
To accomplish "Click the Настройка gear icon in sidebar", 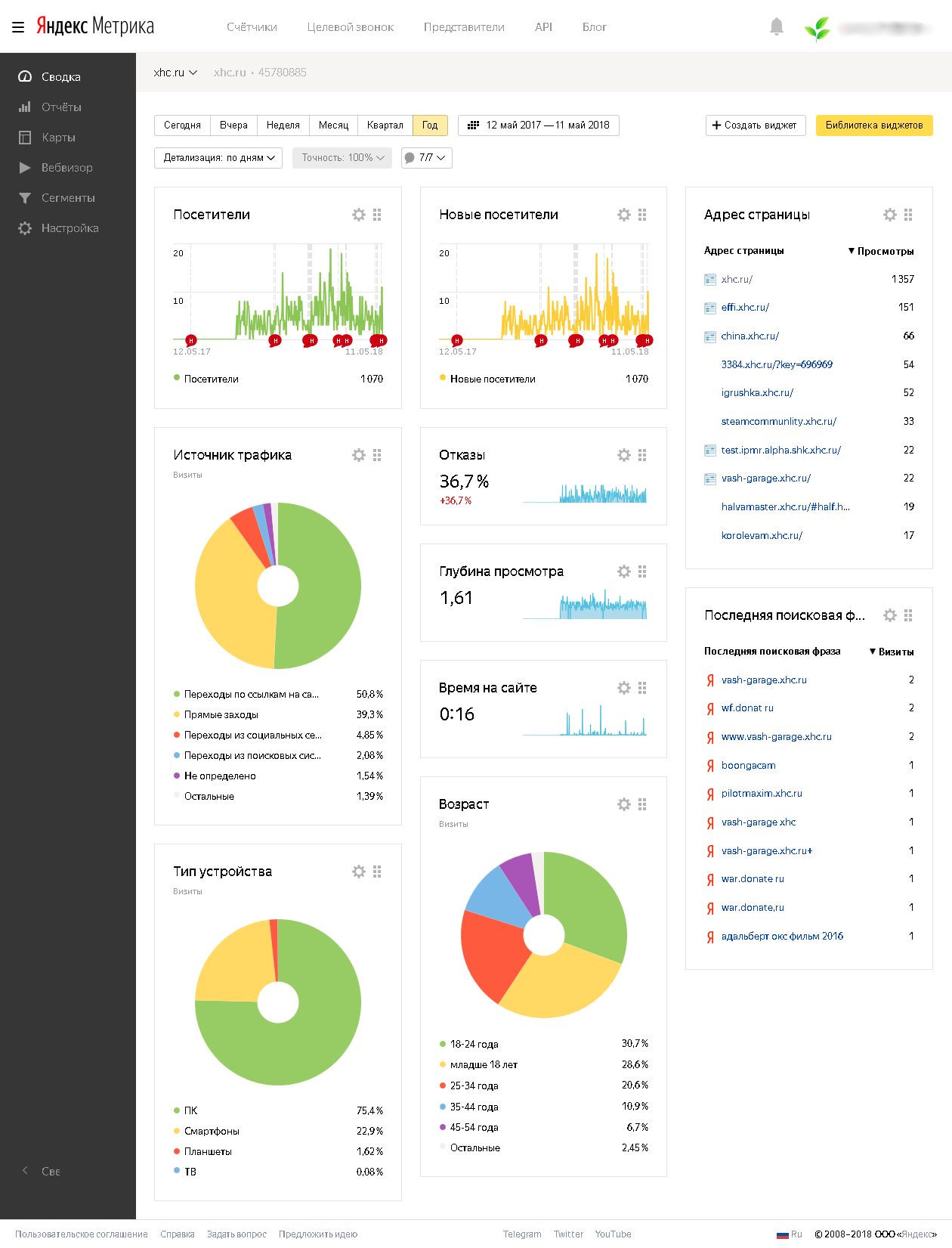I will [x=25, y=228].
